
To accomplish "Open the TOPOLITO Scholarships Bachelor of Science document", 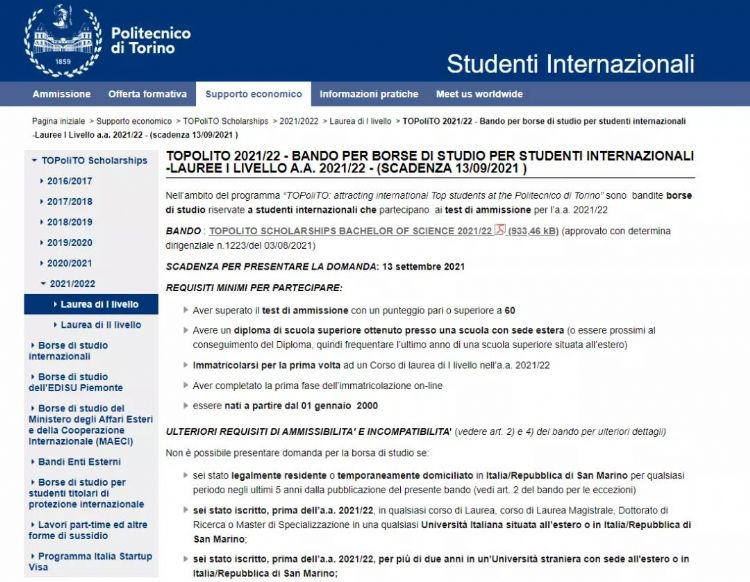I will coord(348,230).
